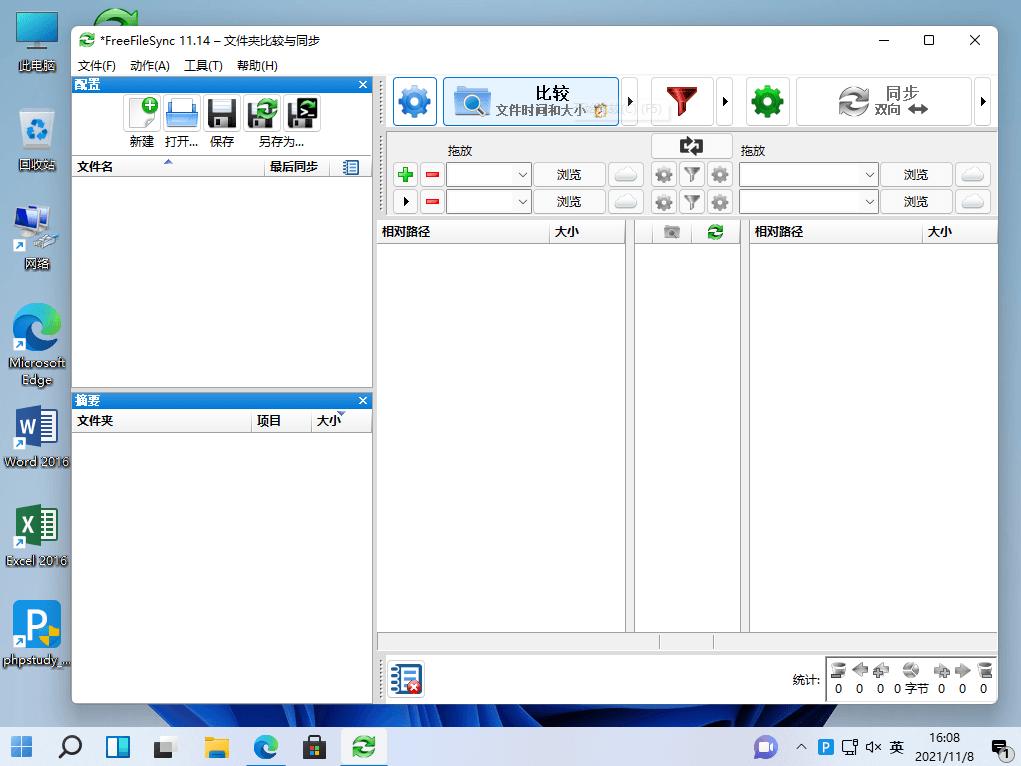Toggle the config details view icon
Image resolution: width=1021 pixels, height=766 pixels.
tap(351, 166)
